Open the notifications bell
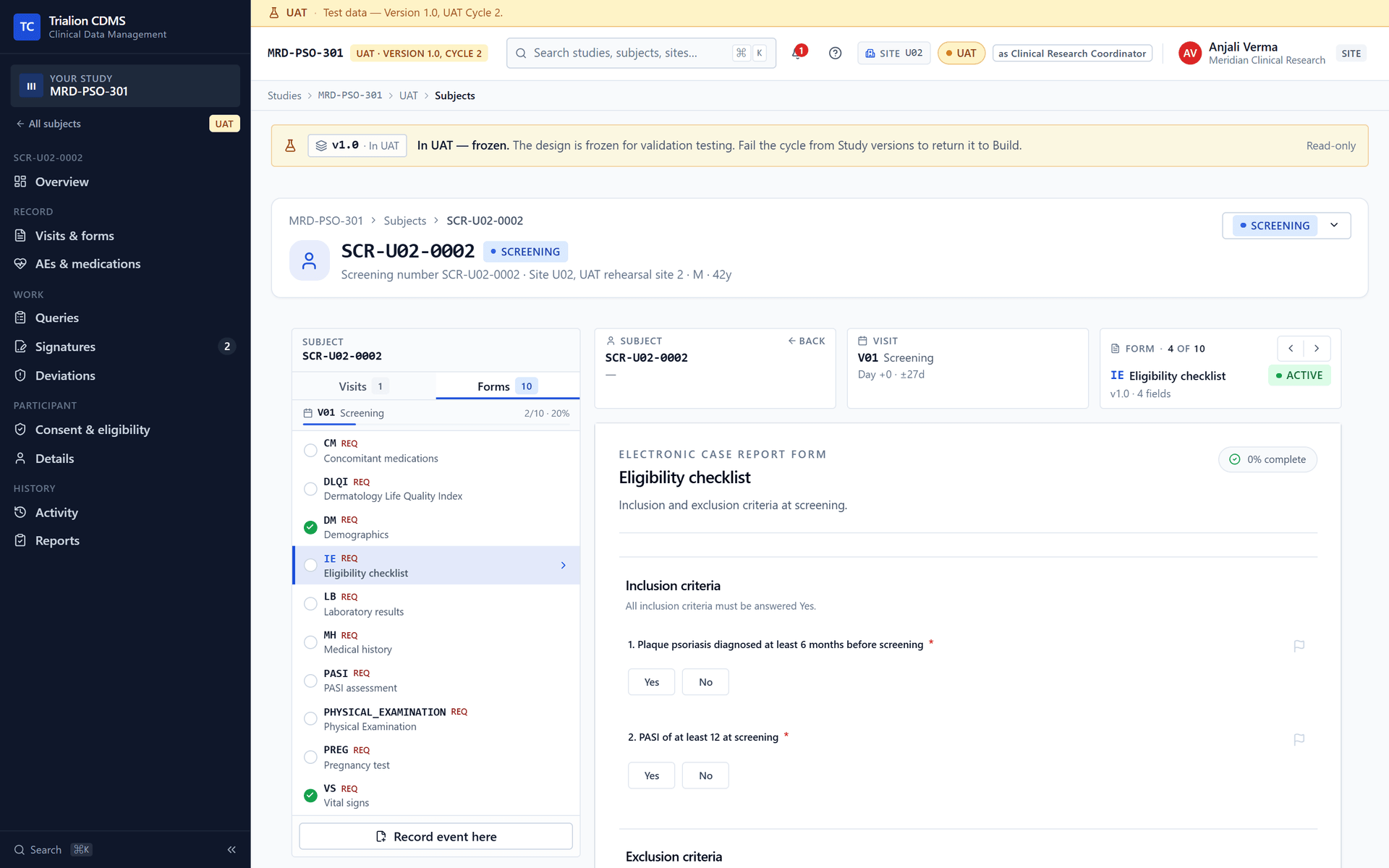Image resolution: width=1389 pixels, height=868 pixels. click(x=798, y=53)
